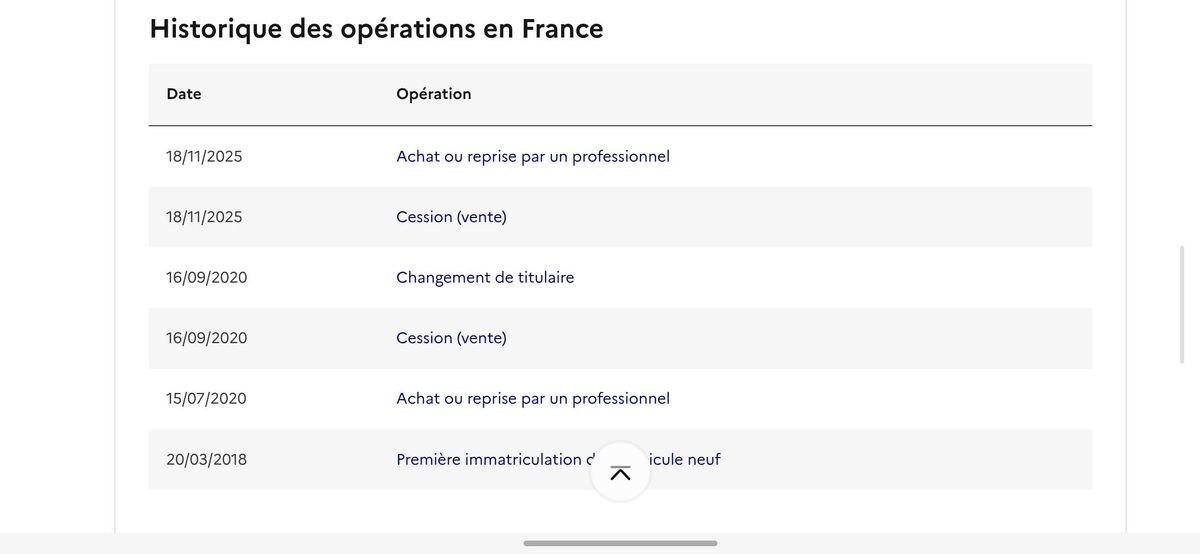The height and width of the screenshot is (554, 1200).
Task: Click the Date column header
Action: pos(184,94)
